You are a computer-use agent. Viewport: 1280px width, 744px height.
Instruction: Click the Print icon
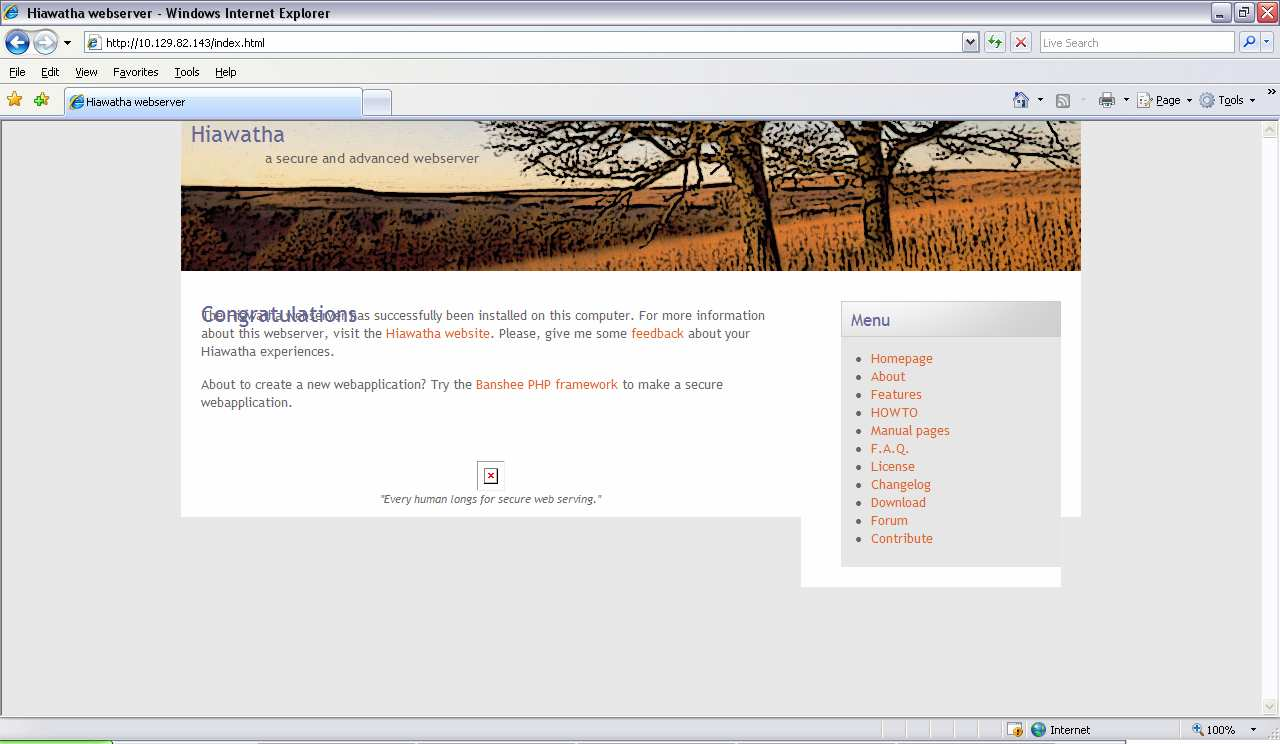(1106, 100)
